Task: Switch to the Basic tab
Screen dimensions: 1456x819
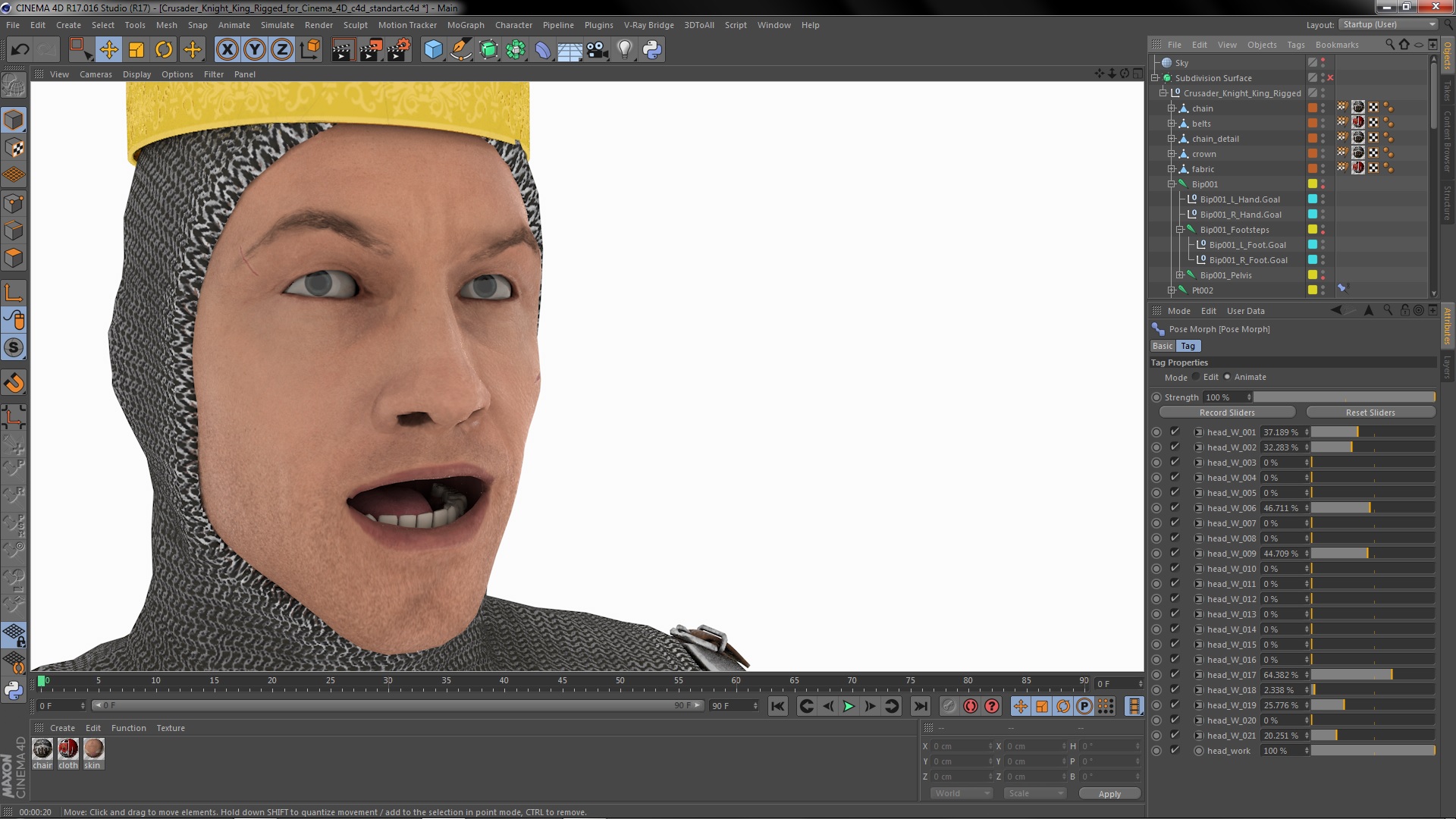Action: point(1163,346)
